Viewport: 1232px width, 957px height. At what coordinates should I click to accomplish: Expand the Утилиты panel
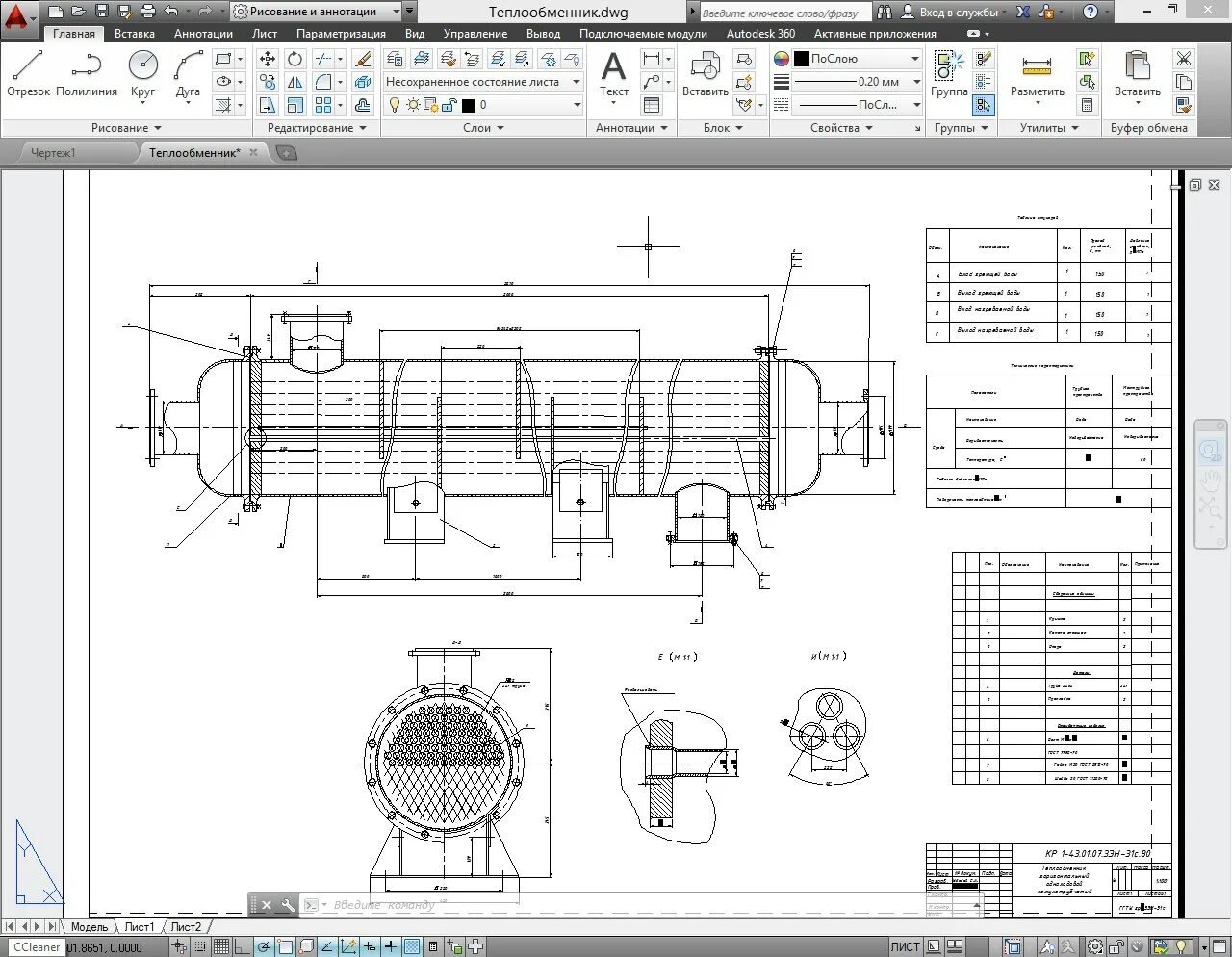click(1049, 128)
